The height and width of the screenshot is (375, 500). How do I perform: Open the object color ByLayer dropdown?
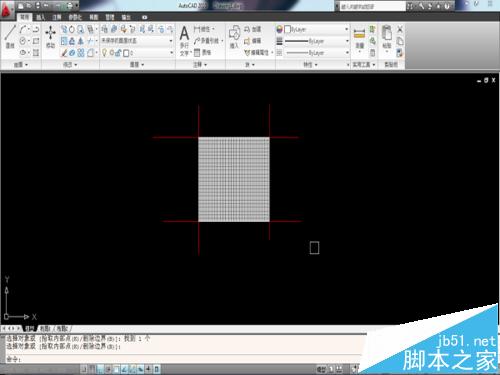tap(316, 29)
